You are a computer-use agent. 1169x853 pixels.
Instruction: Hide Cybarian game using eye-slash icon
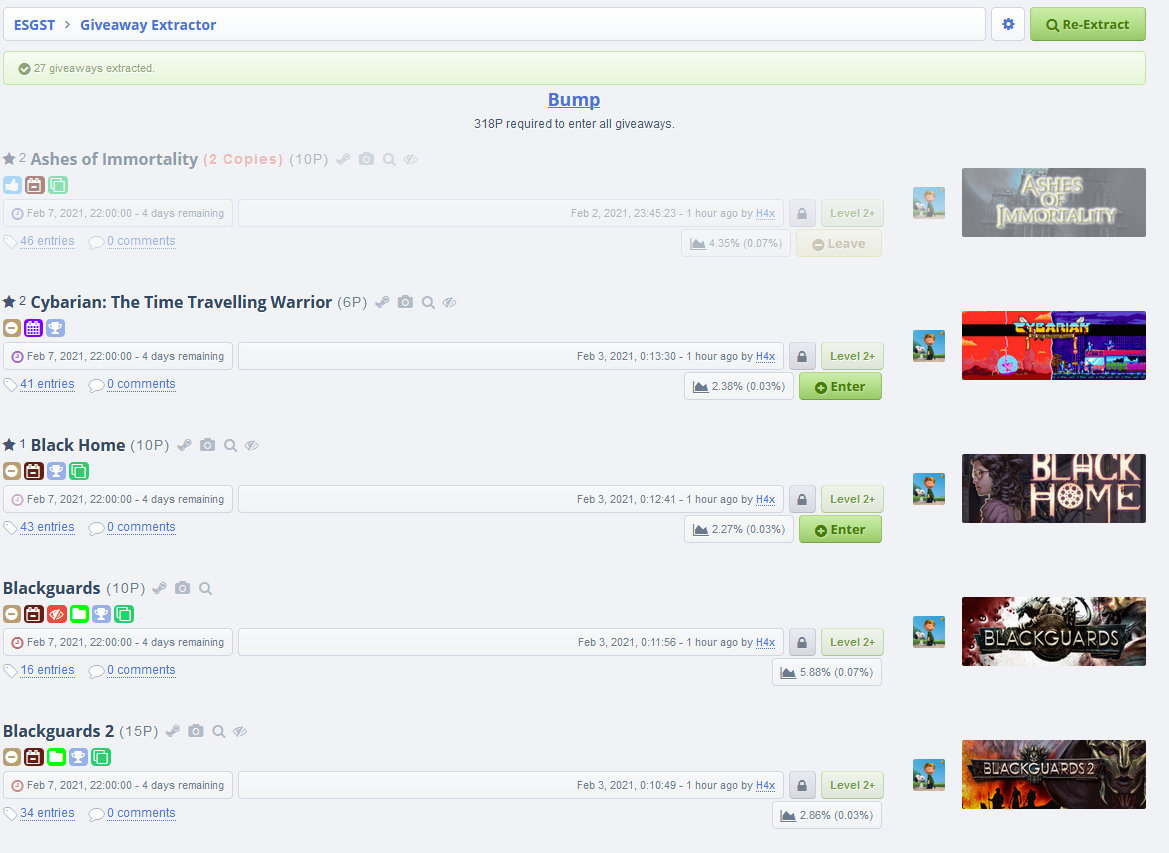(450, 302)
